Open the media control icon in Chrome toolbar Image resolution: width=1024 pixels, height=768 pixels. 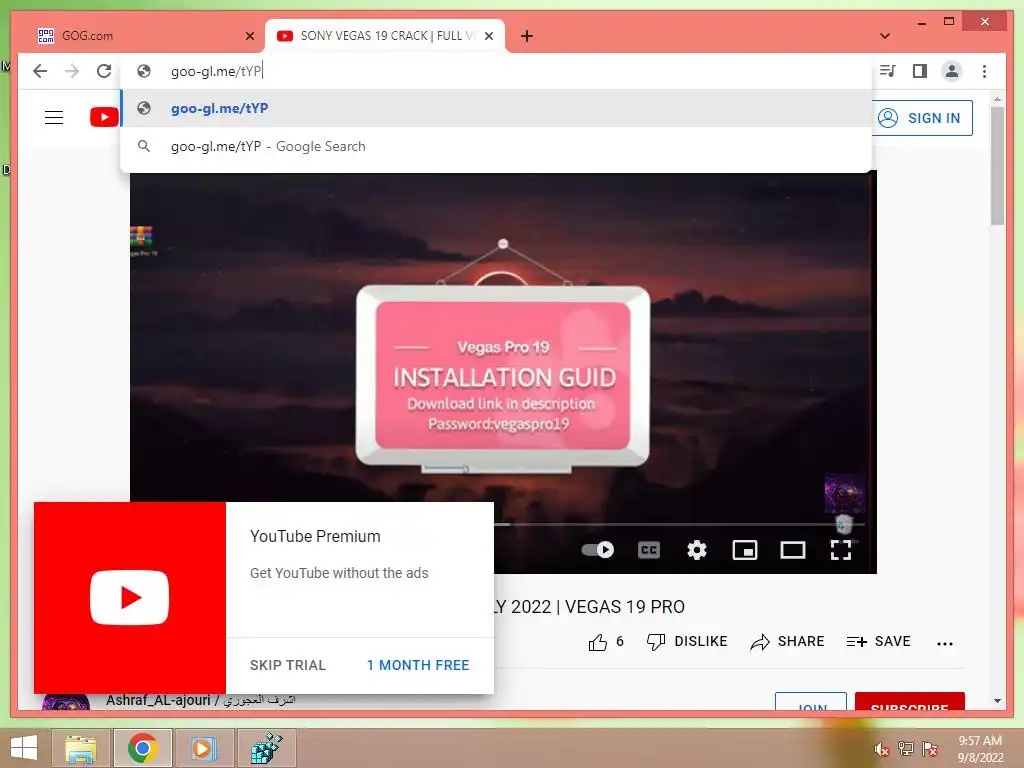point(887,71)
